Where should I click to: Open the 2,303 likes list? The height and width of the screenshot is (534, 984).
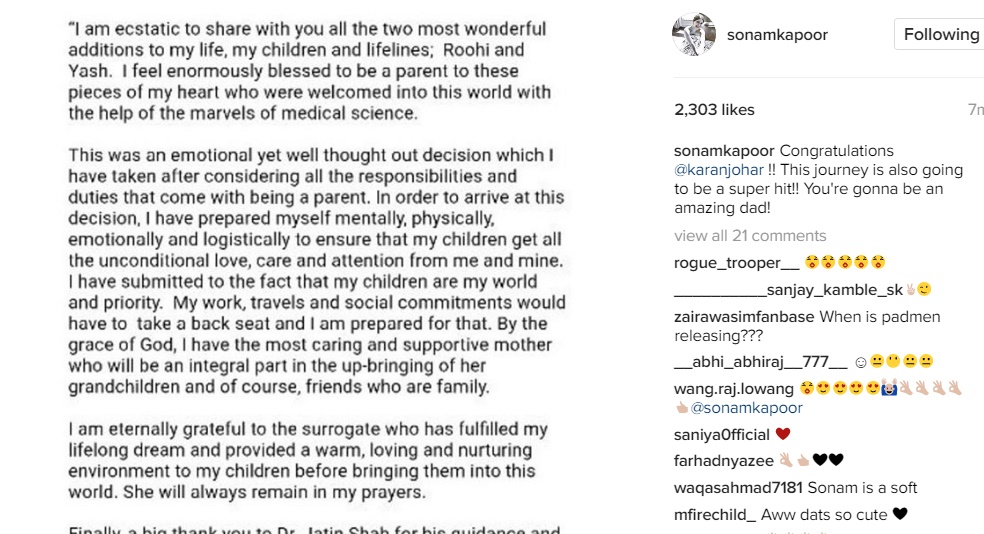(714, 110)
